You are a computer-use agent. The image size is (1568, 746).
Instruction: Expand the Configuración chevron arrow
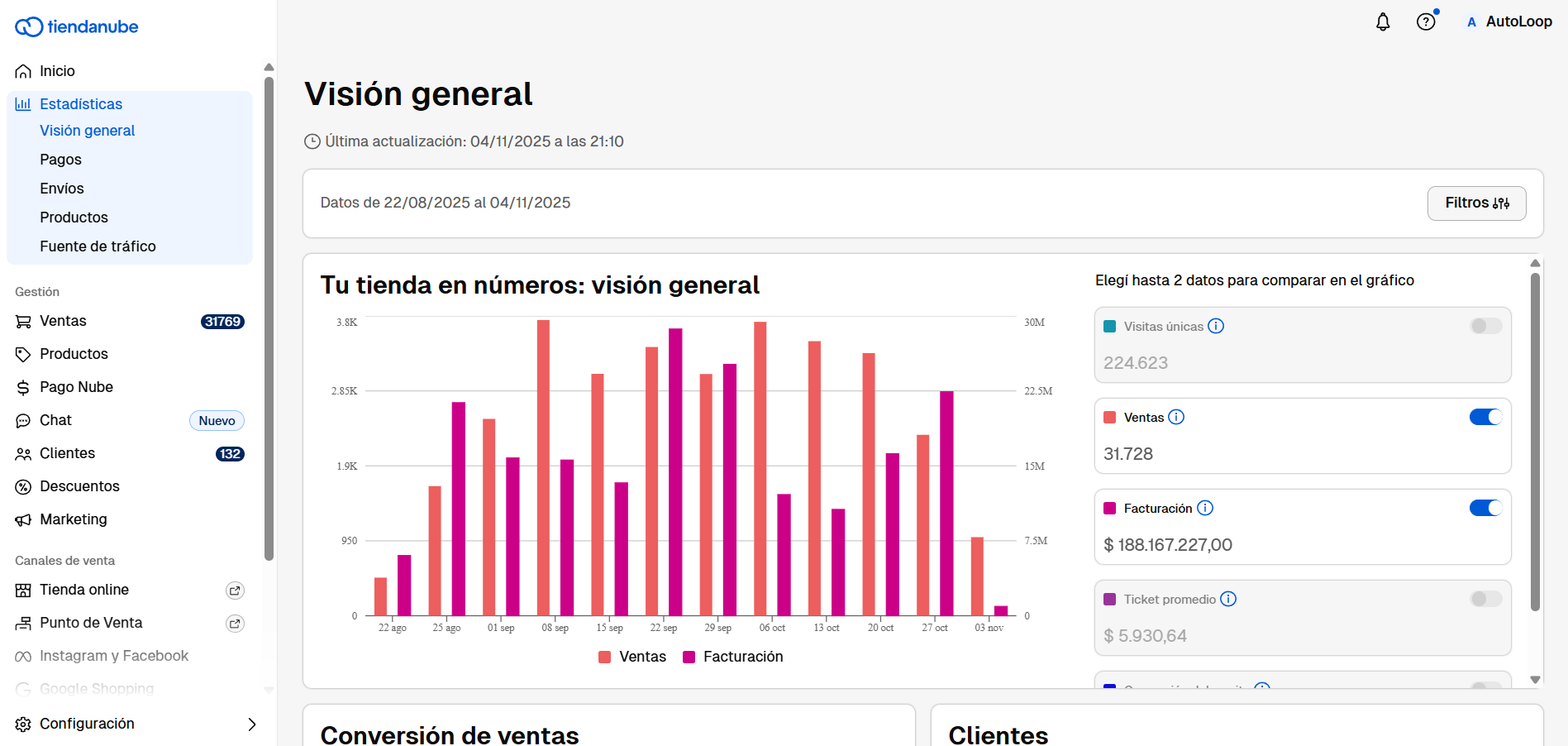click(252, 724)
